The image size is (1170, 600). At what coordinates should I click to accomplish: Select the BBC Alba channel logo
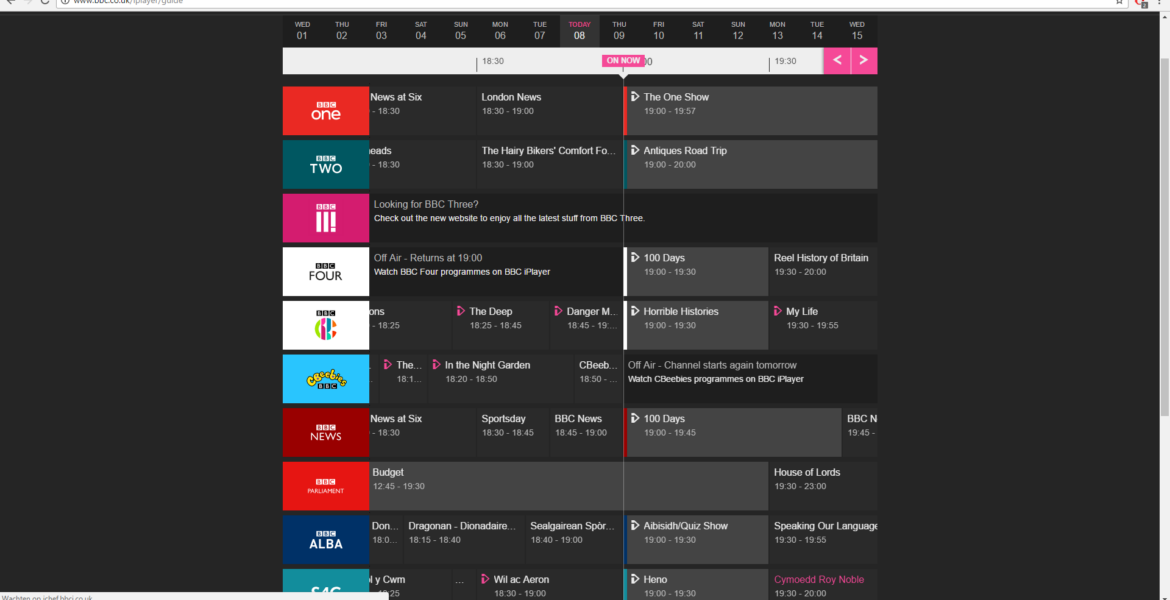[326, 539]
